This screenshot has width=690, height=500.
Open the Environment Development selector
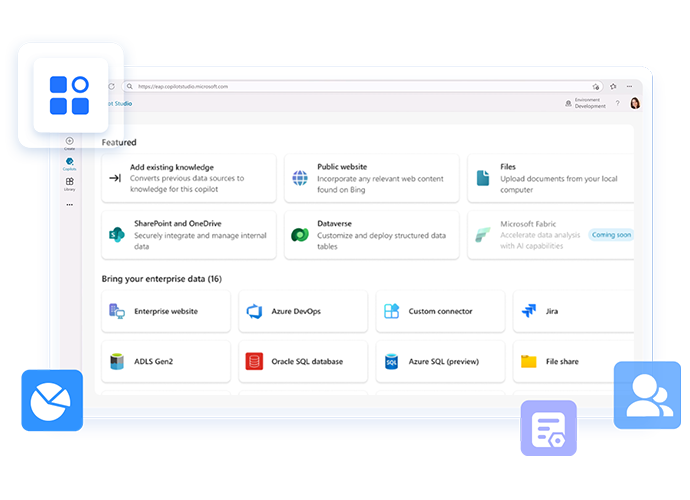(x=585, y=103)
